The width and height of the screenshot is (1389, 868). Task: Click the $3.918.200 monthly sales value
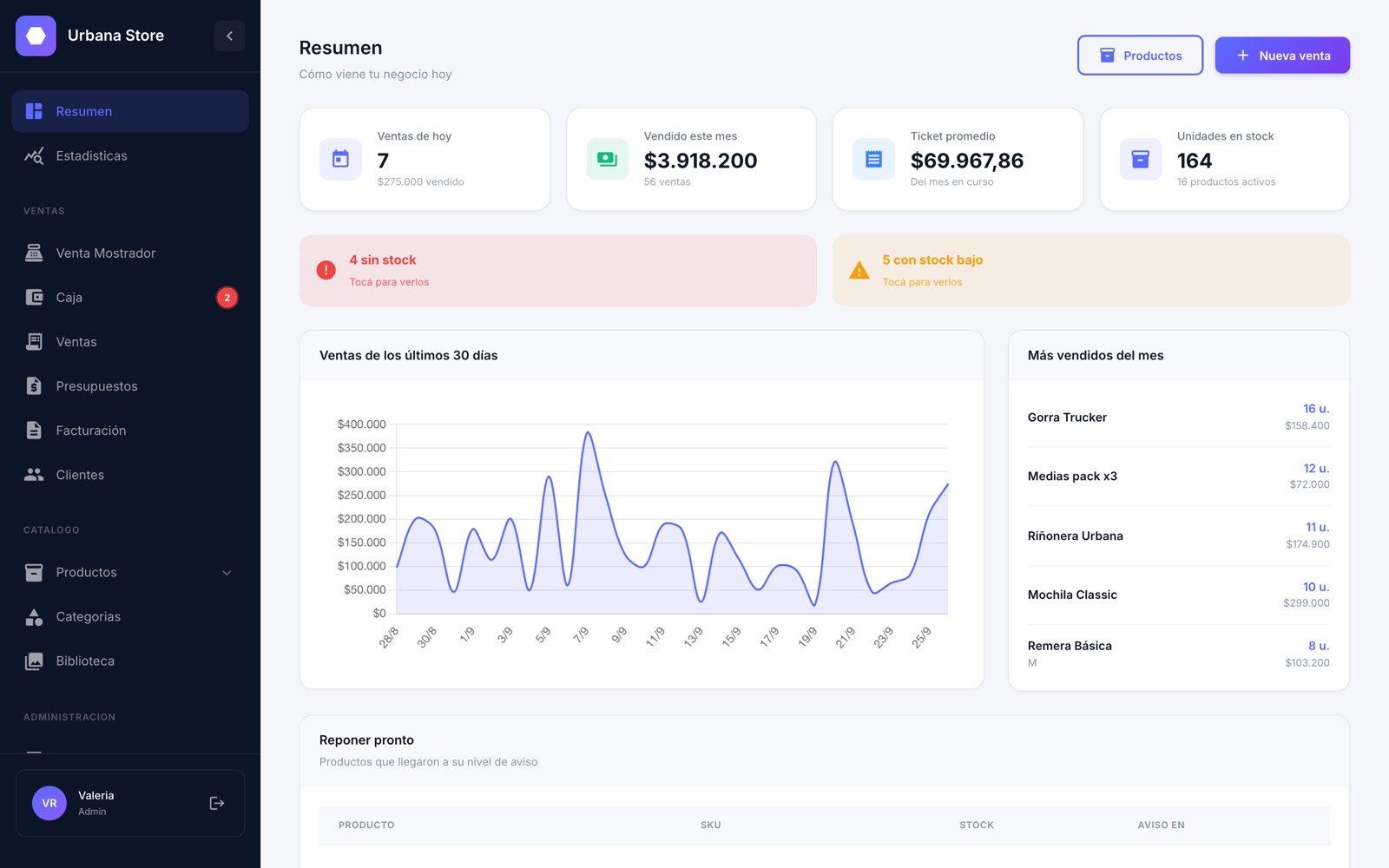coord(701,161)
